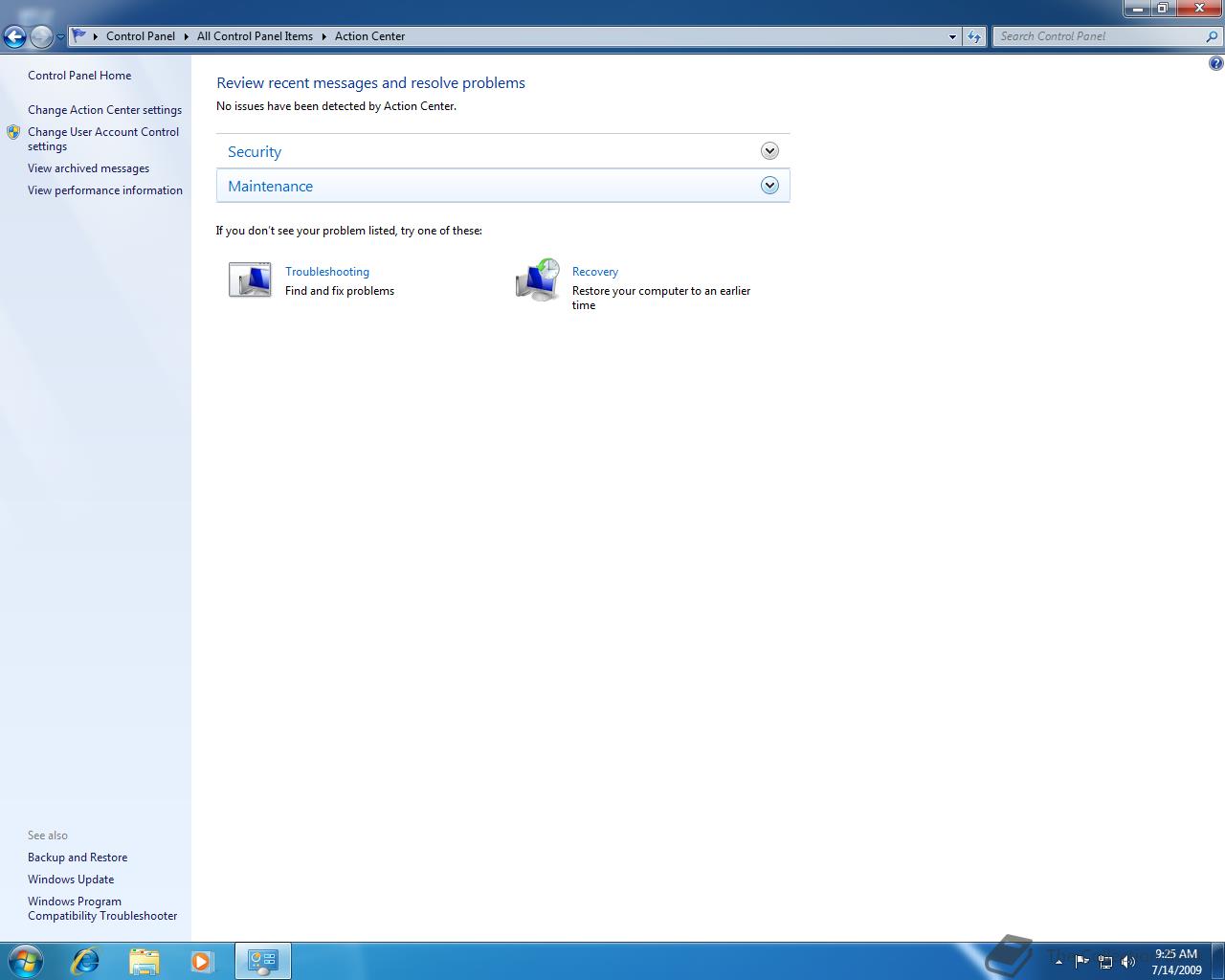Open Windows Explorer folder on taskbar
Image resolution: width=1225 pixels, height=980 pixels.
tap(145, 961)
